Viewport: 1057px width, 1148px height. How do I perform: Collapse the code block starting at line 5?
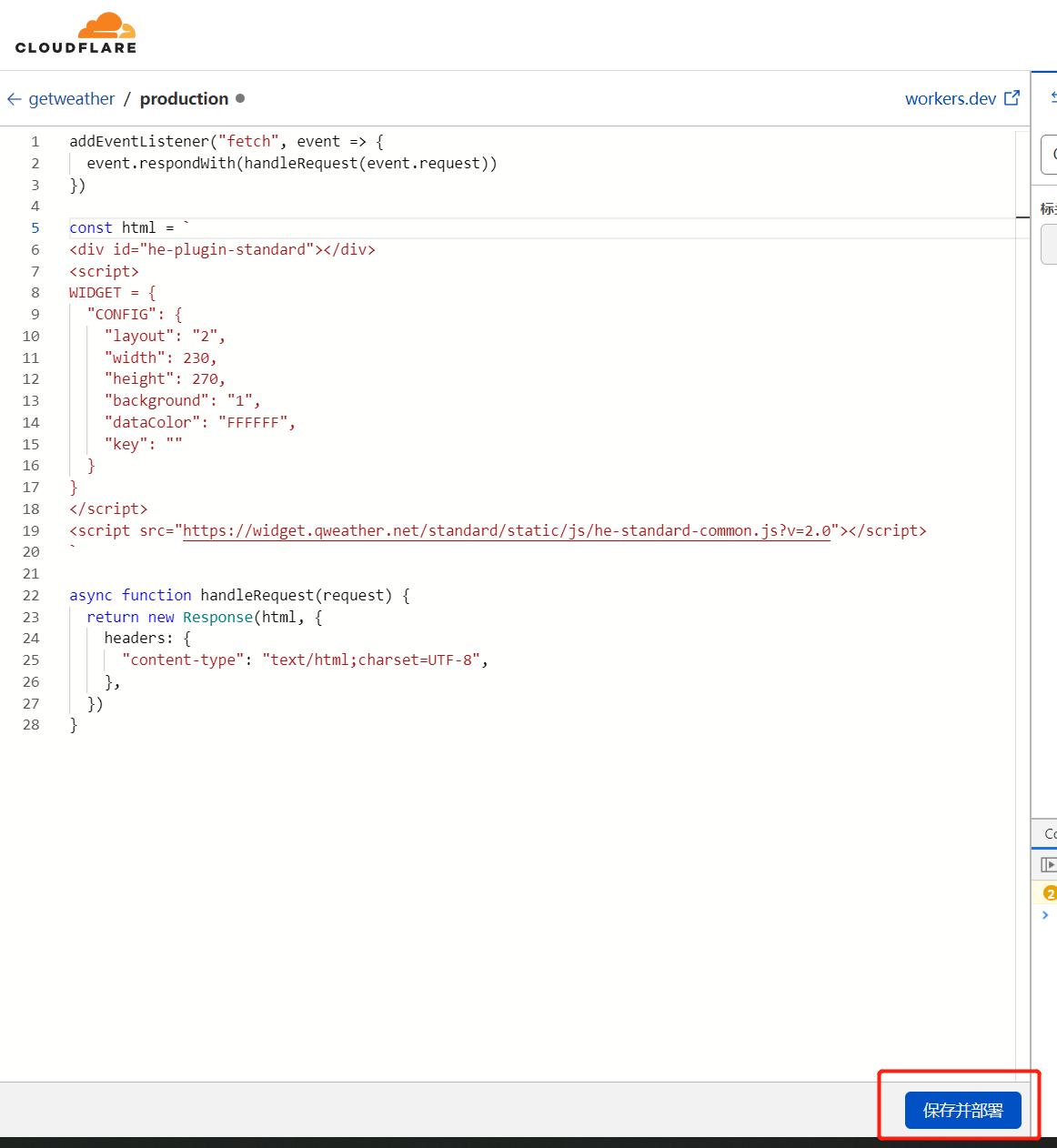pos(55,227)
